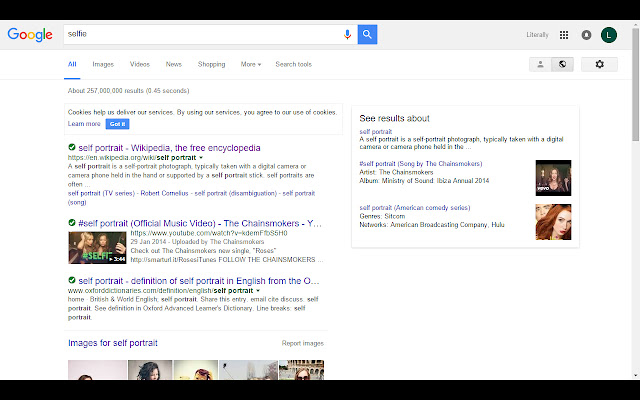This screenshot has height=400, width=640.
Task: Click 'See results about' heading
Action: [x=394, y=118]
